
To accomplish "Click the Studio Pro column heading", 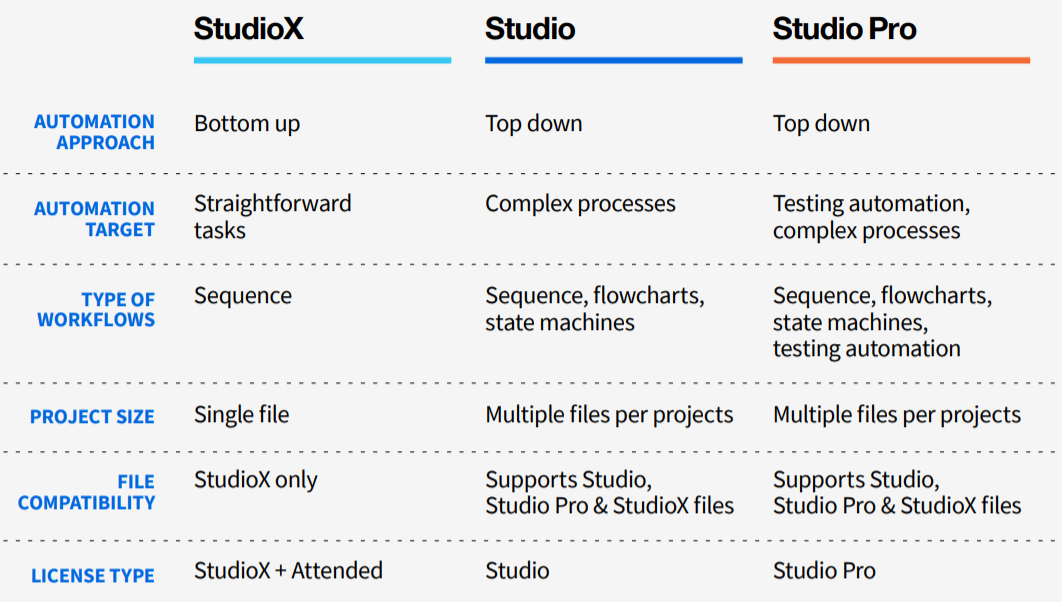I will tap(844, 29).
